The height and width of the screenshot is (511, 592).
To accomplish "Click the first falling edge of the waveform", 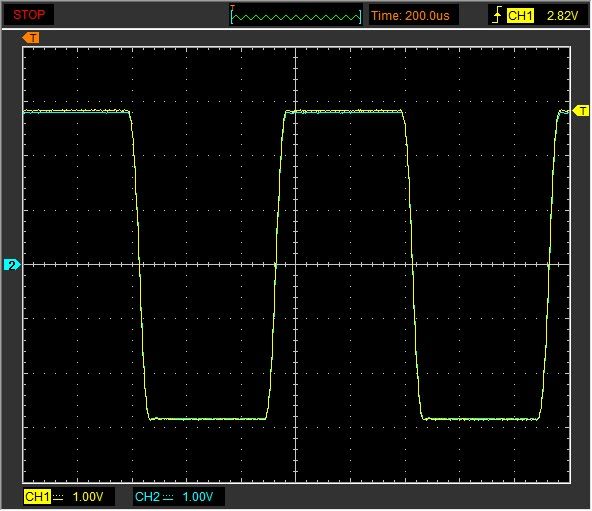I will click(139, 264).
